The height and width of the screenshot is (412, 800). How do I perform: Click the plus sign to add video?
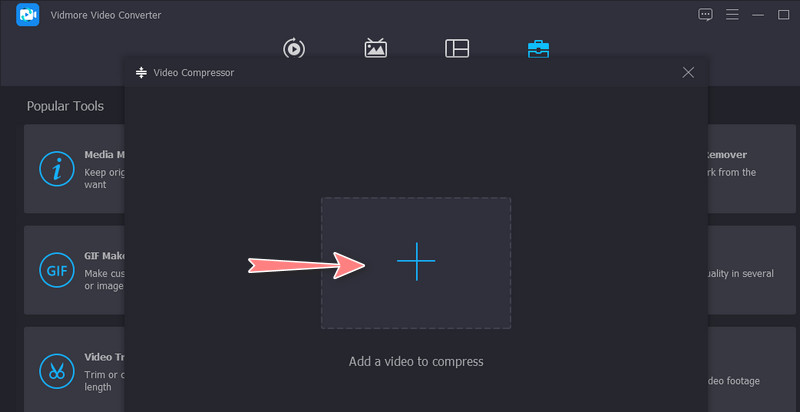416,262
